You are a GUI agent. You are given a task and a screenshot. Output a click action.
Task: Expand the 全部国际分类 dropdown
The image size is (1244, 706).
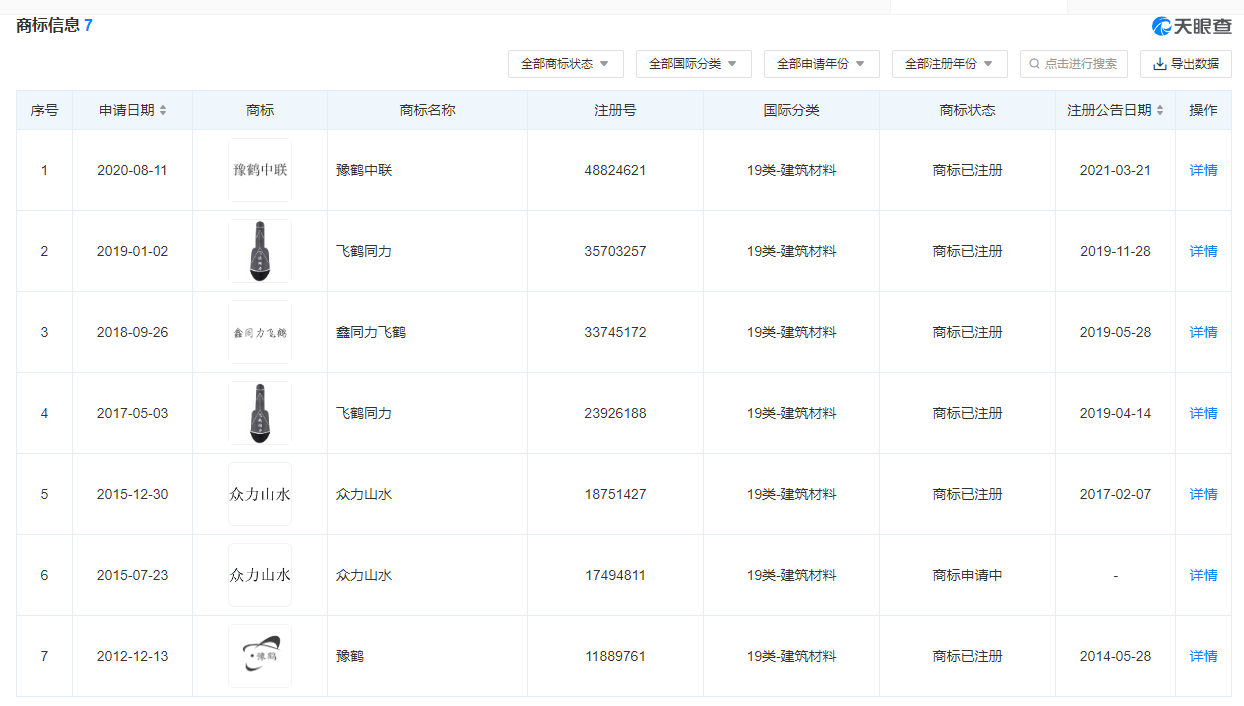point(693,64)
